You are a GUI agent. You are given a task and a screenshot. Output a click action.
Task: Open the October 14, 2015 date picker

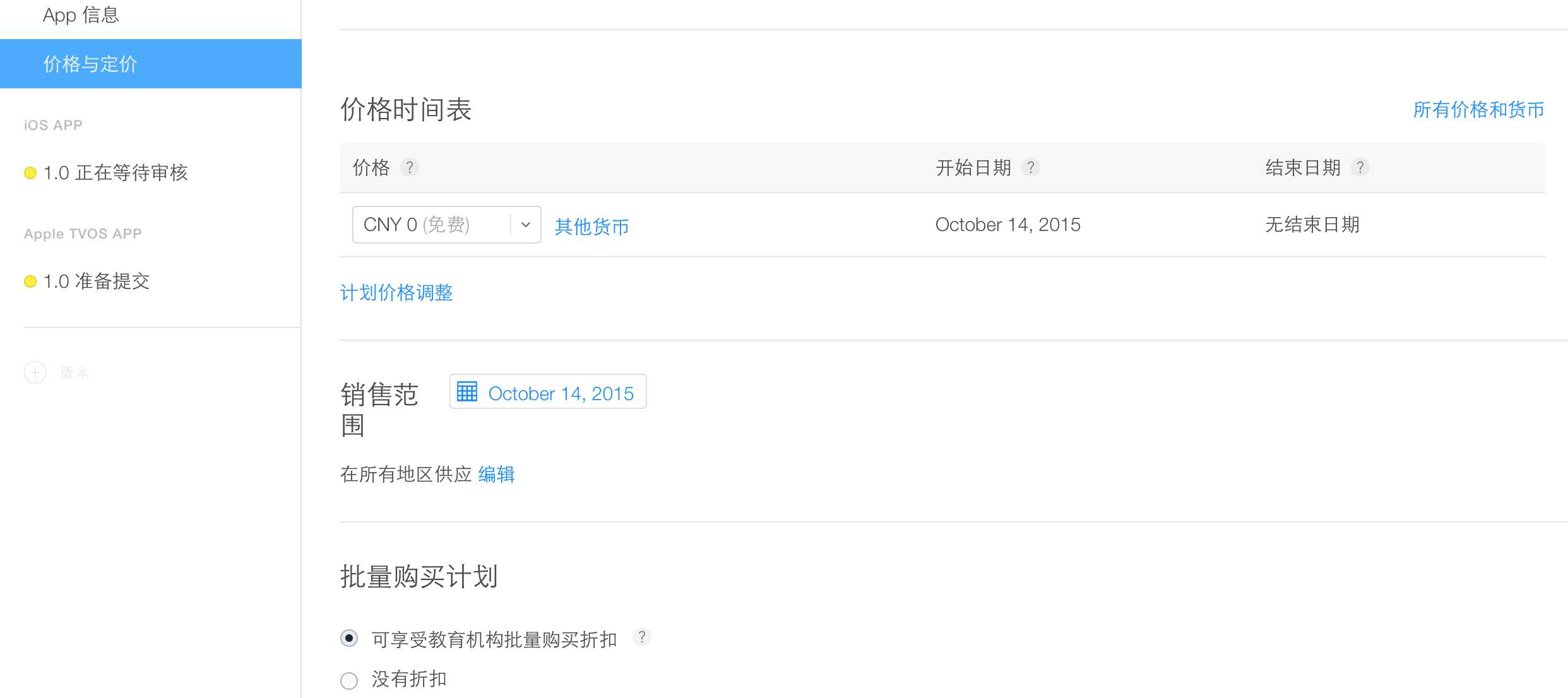click(548, 391)
